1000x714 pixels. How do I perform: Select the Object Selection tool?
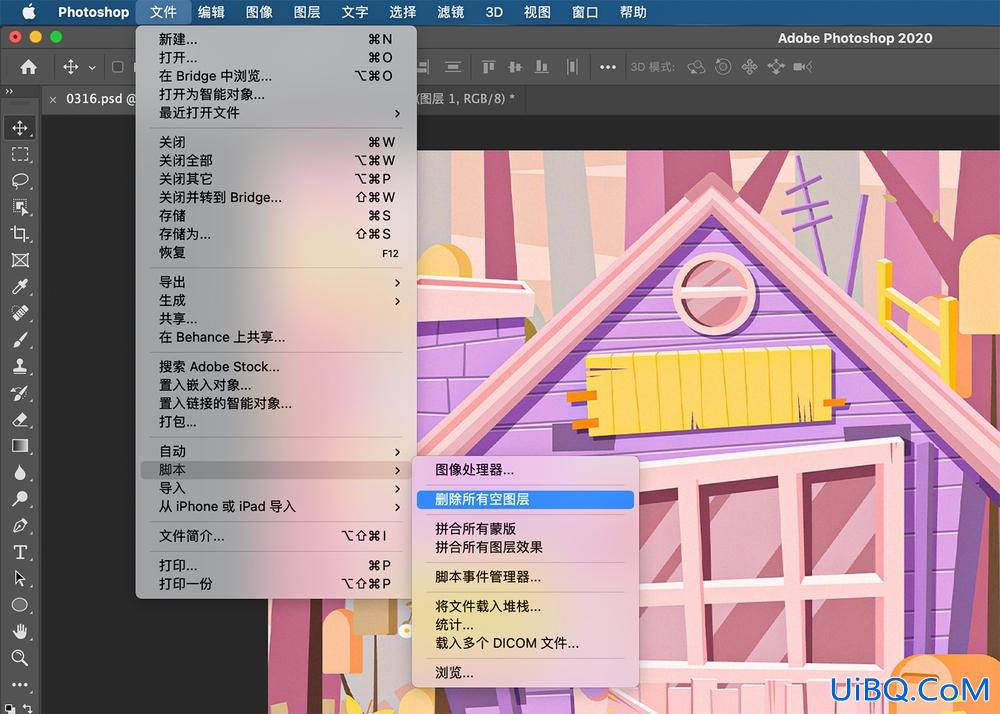tap(20, 207)
